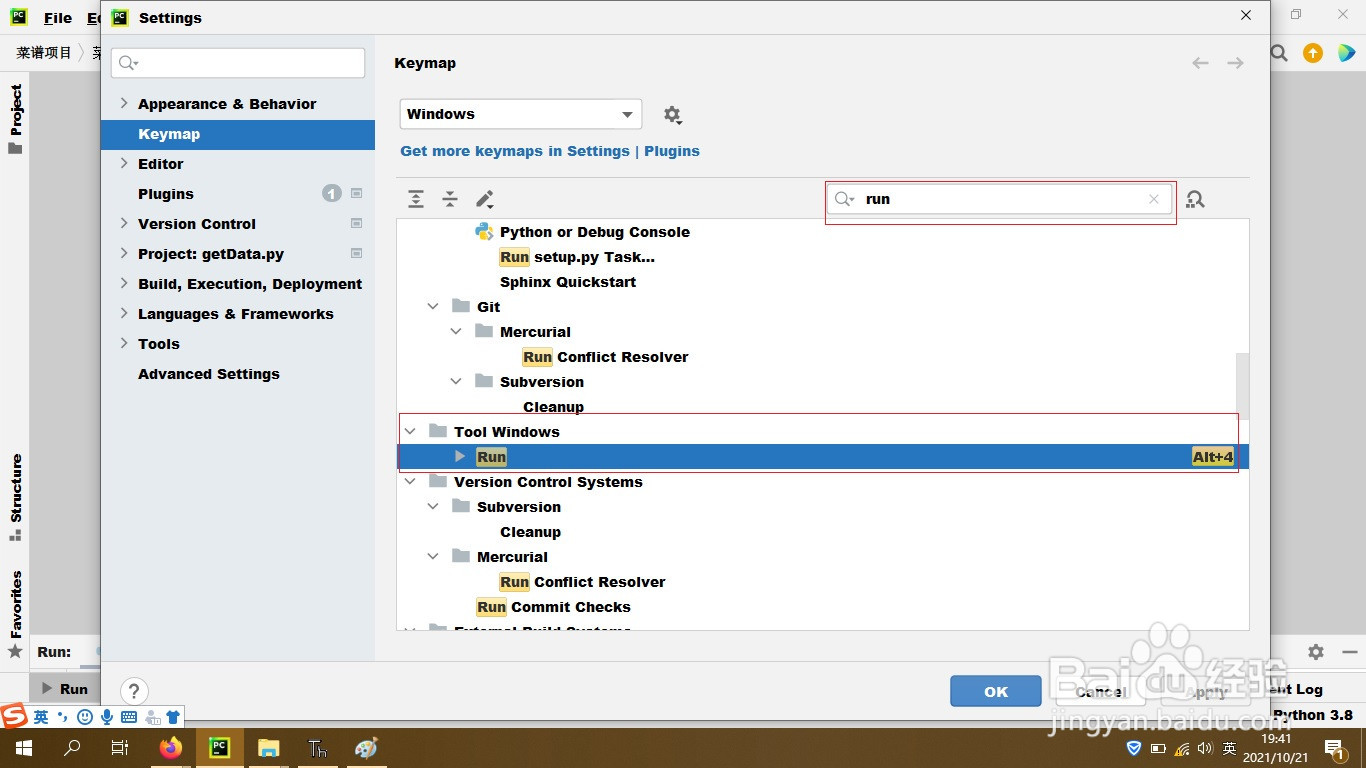1366x768 pixels.
Task: Expand Build, Execution, Deployment section
Action: click(x=124, y=283)
